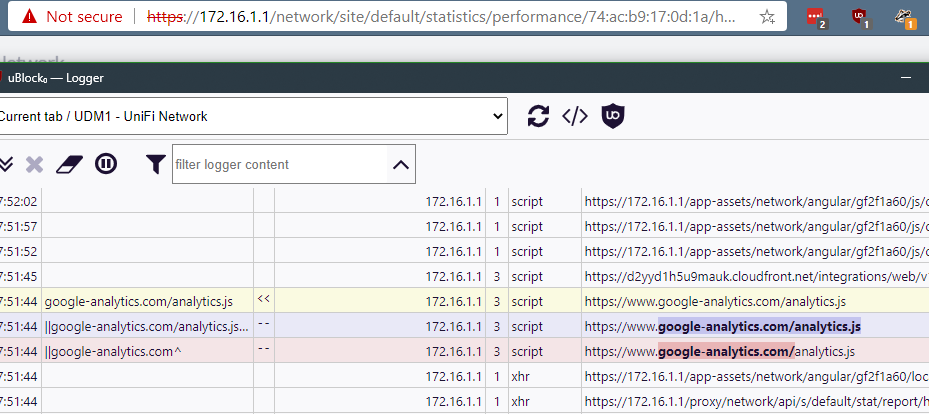Clear the logger with the eraser icon
The image size is (929, 414).
click(x=68, y=164)
